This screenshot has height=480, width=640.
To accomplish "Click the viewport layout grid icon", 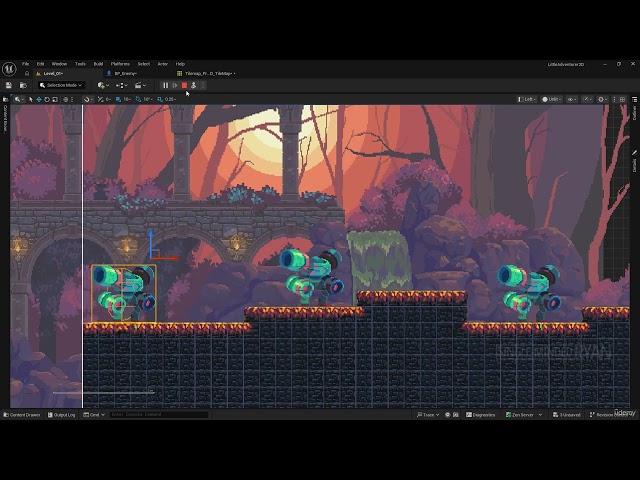I will coord(622,99).
